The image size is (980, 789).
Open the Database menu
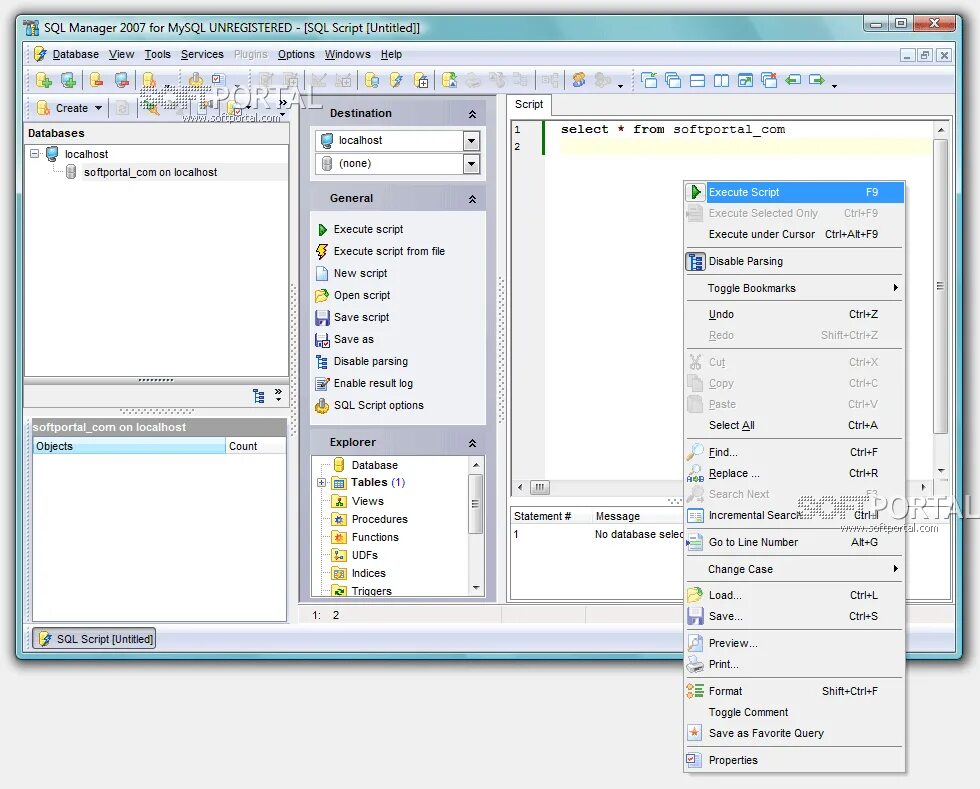coord(76,54)
